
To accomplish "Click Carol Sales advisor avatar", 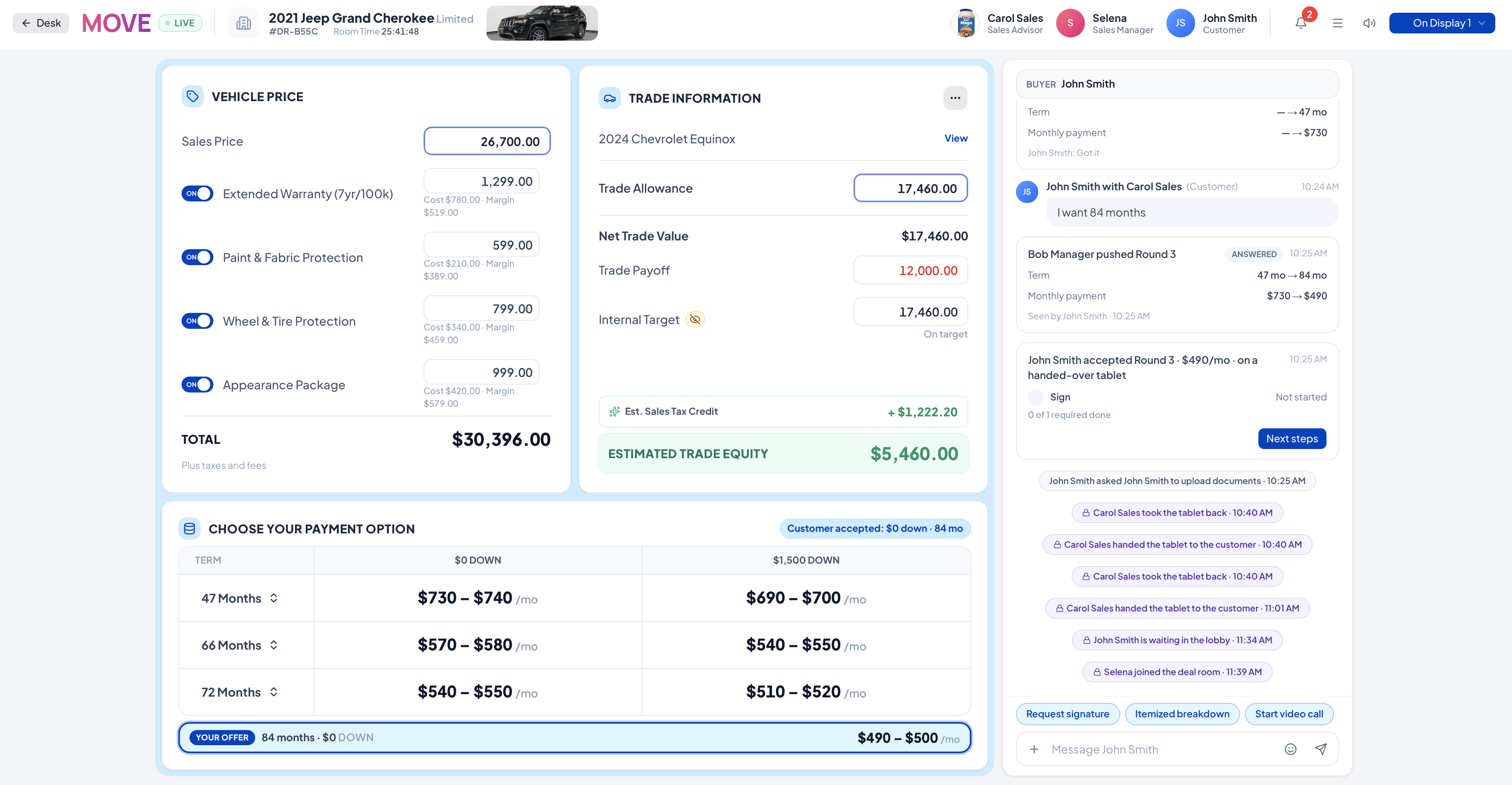I will (965, 23).
